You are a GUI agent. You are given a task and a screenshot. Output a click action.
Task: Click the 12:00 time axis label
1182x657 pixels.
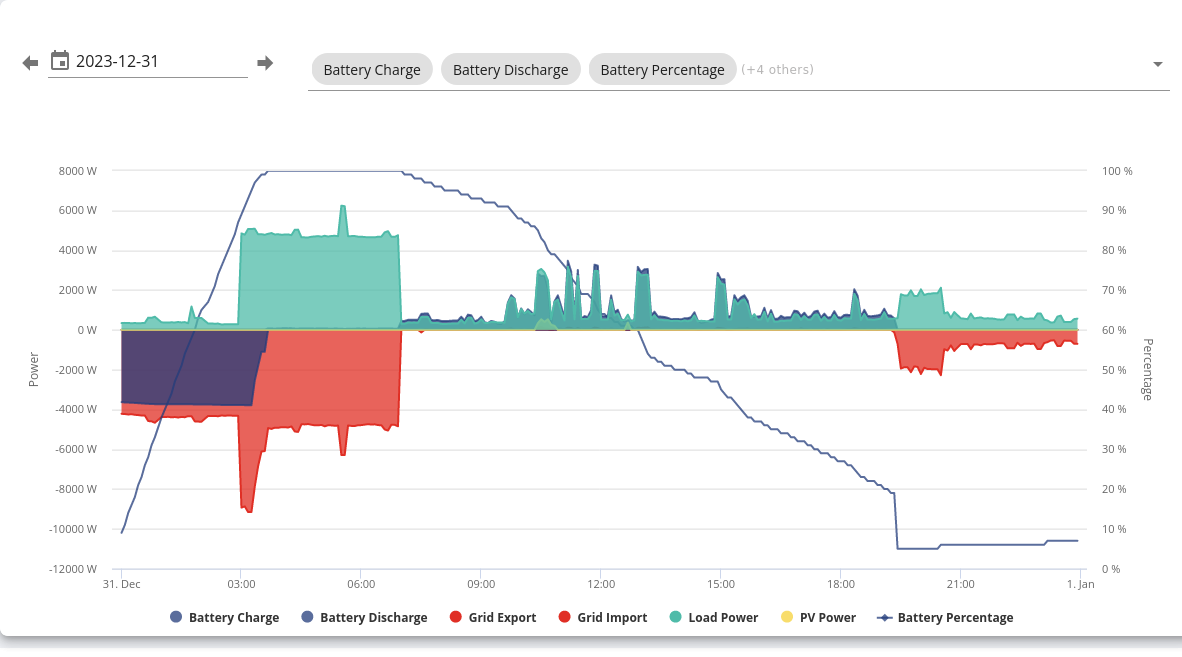coord(601,584)
